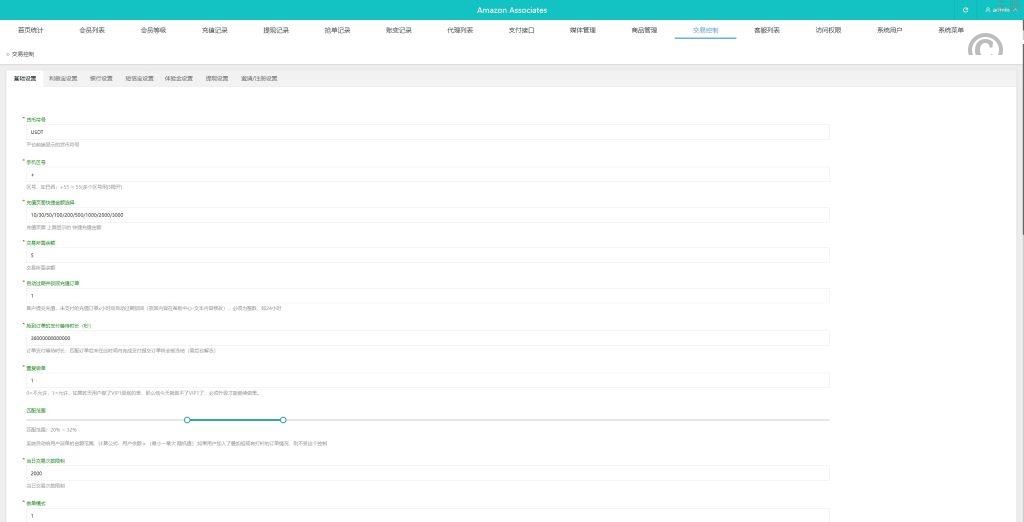The width and height of the screenshot is (1024, 522).
Task: Select the 提现设置 tab
Action: coord(217,78)
